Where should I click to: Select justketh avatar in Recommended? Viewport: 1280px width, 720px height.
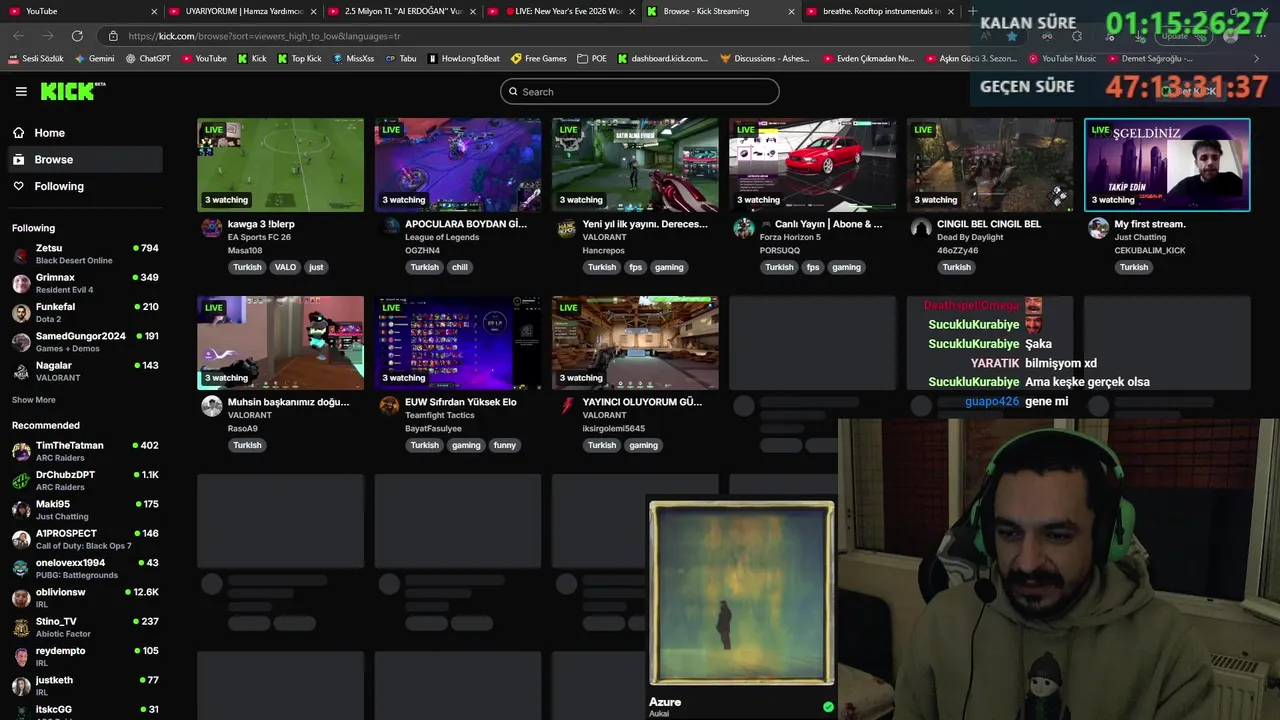[x=21, y=686]
